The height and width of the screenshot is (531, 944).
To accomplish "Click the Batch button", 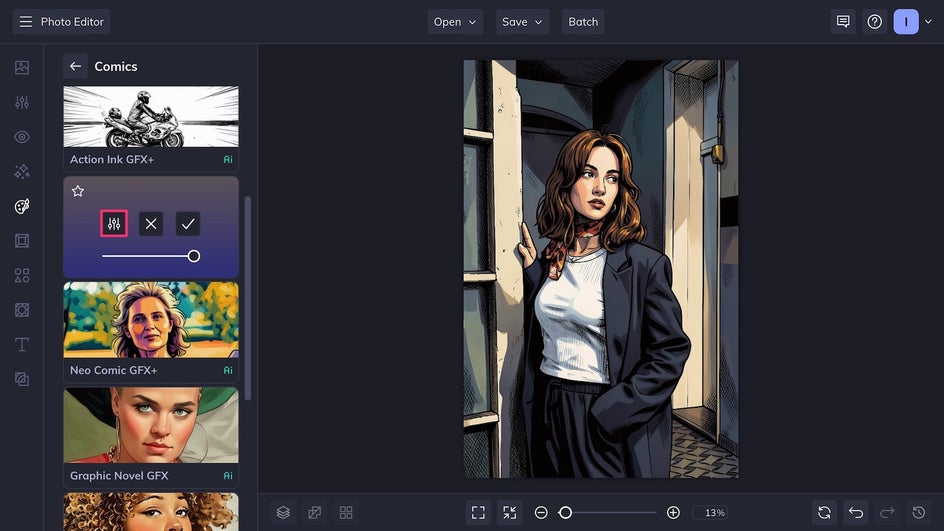I will tap(583, 22).
